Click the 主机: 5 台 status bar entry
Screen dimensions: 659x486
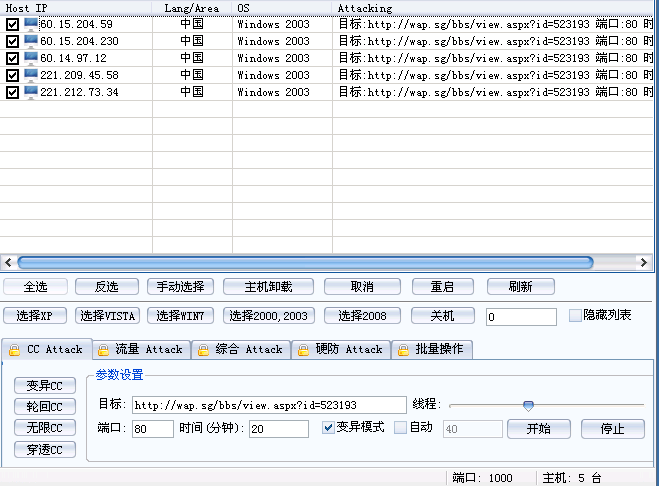point(572,478)
